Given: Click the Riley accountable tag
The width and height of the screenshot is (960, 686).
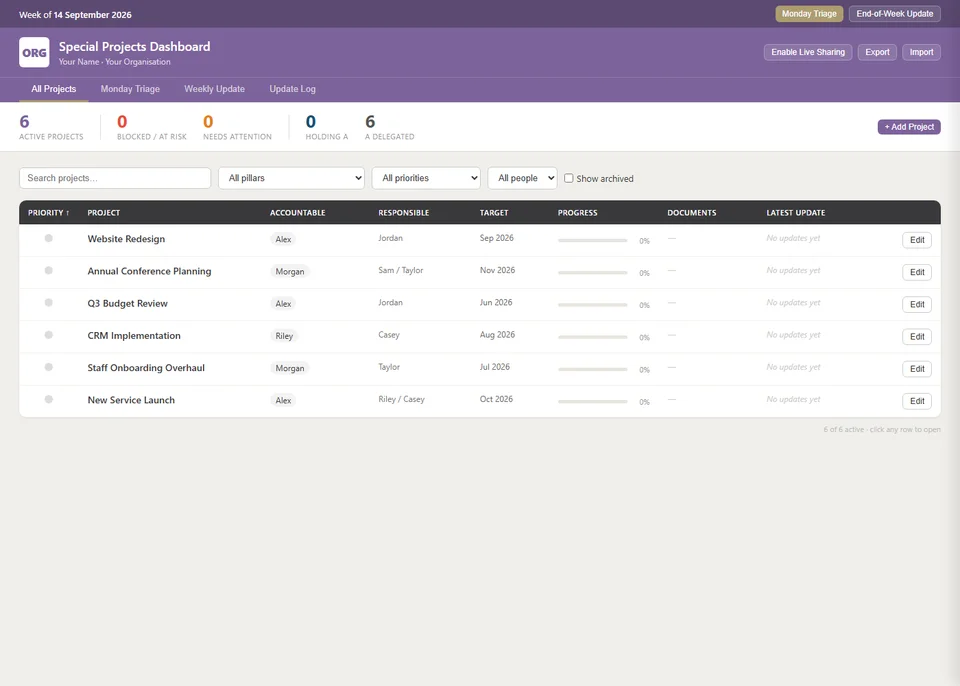Looking at the screenshot, I should point(284,336).
